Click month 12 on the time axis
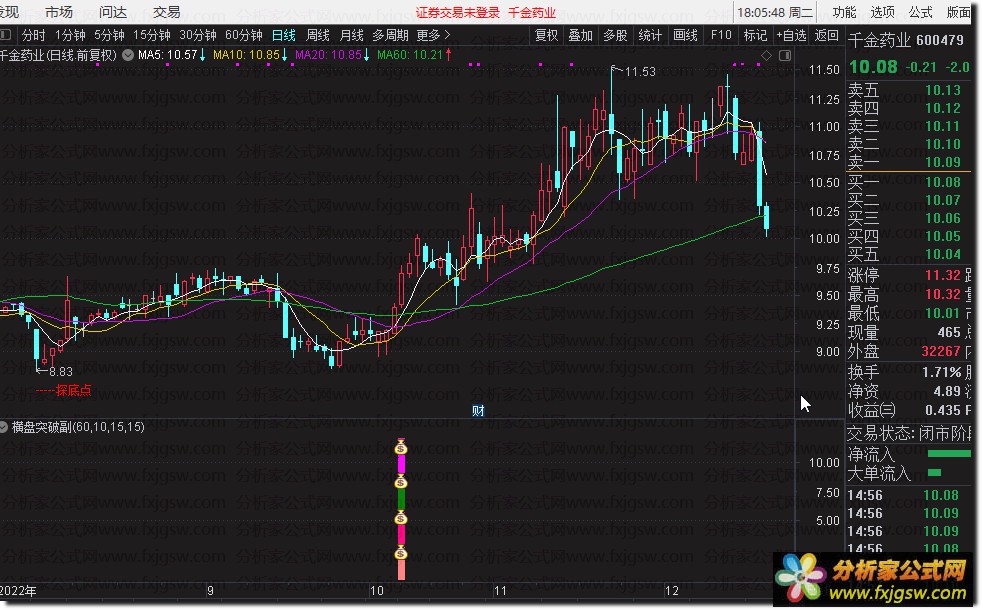This screenshot has height=610, width=983. (671, 591)
